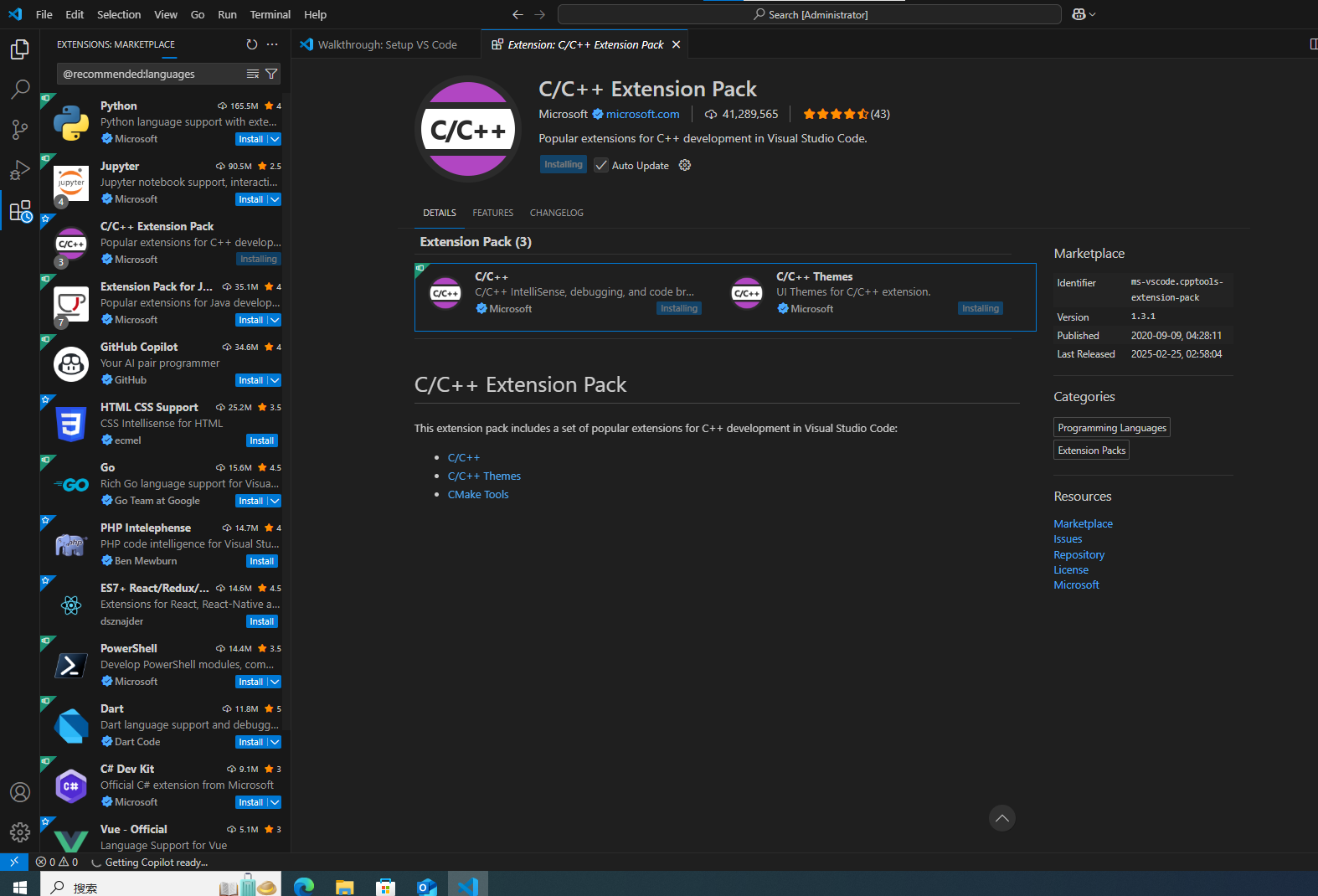Click the star rating of the extension pack
The height and width of the screenshot is (896, 1318).
coord(846,114)
